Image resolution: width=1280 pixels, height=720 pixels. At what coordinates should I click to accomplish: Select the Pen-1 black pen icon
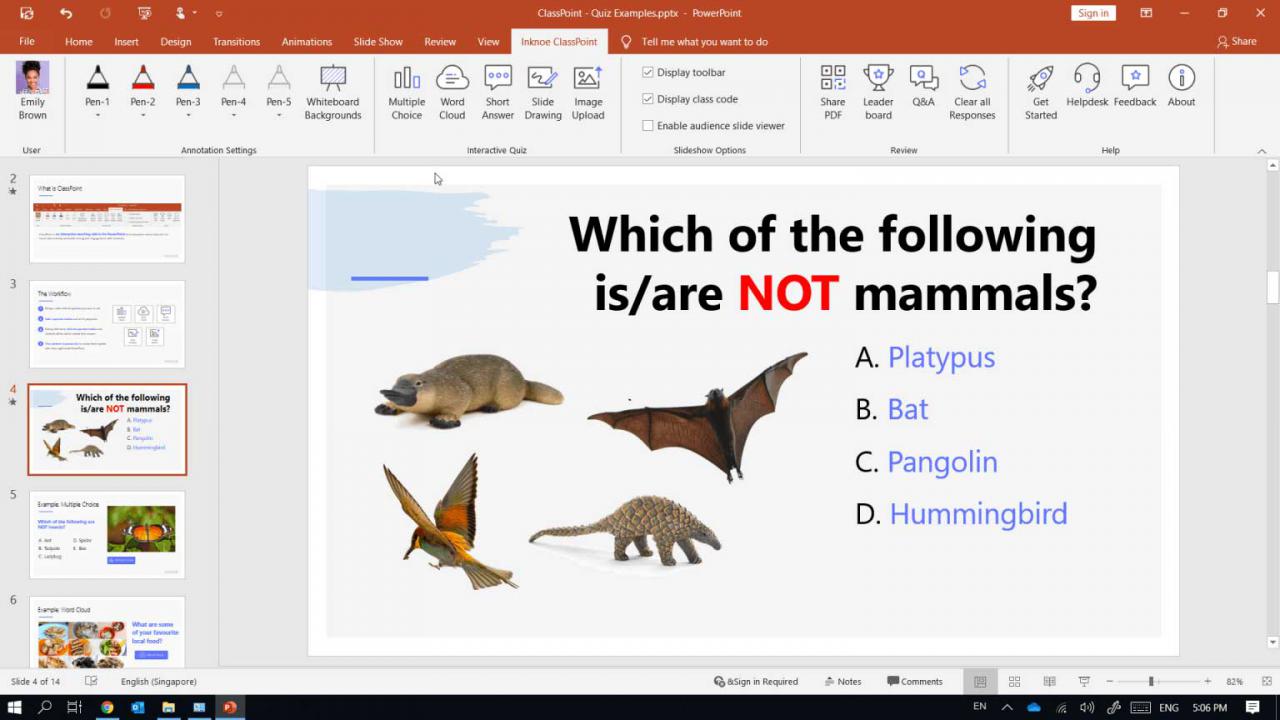(97, 78)
